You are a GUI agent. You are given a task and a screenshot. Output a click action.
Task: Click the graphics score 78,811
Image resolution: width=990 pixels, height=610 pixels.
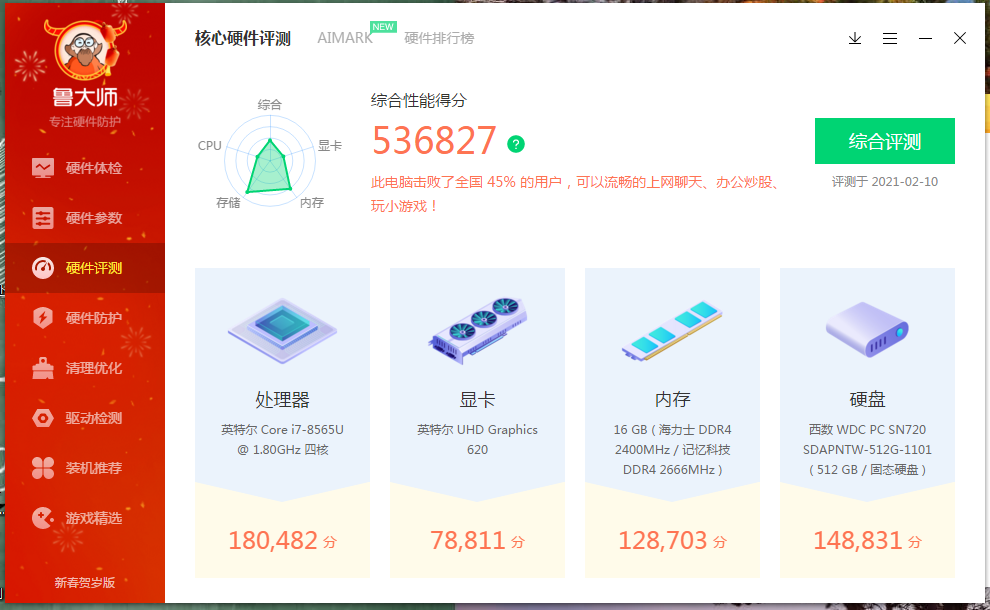pyautogui.click(x=468, y=541)
